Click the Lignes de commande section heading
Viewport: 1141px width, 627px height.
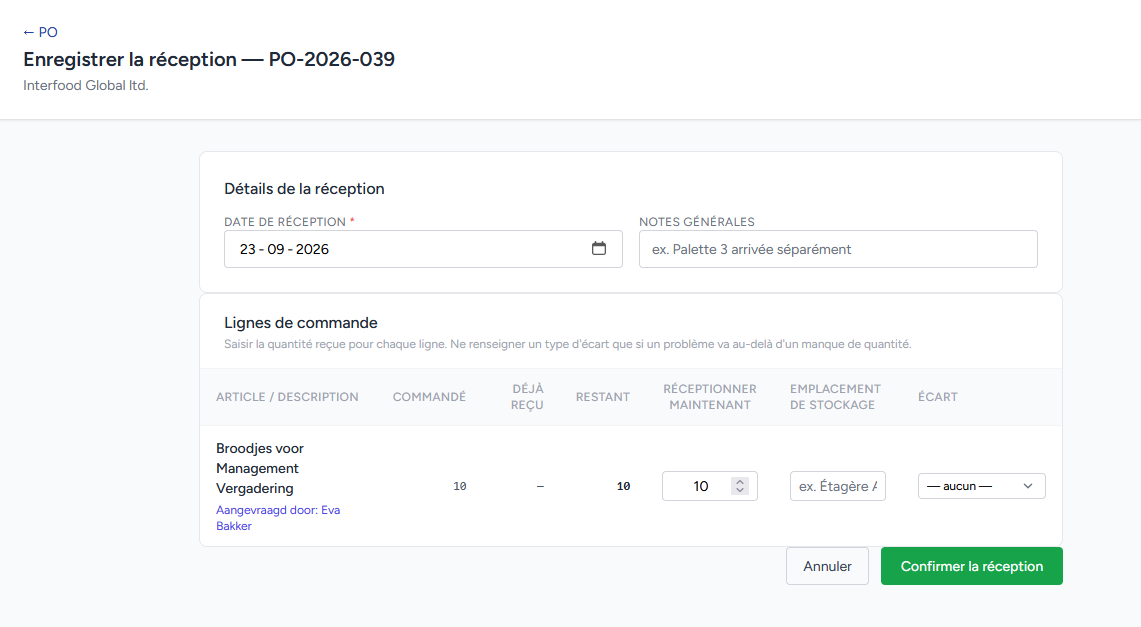click(x=301, y=322)
